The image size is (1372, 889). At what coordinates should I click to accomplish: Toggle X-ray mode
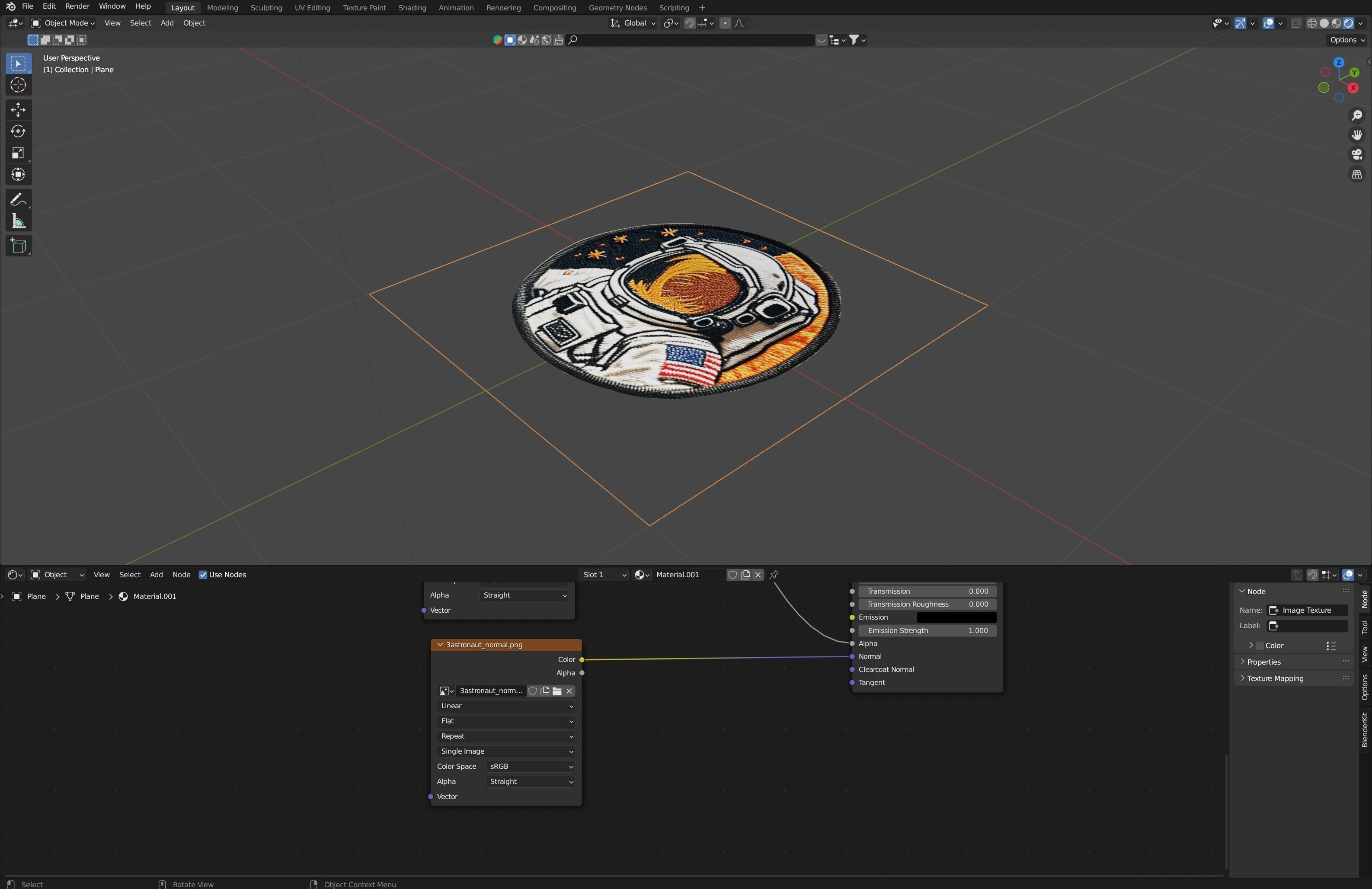[x=1296, y=23]
